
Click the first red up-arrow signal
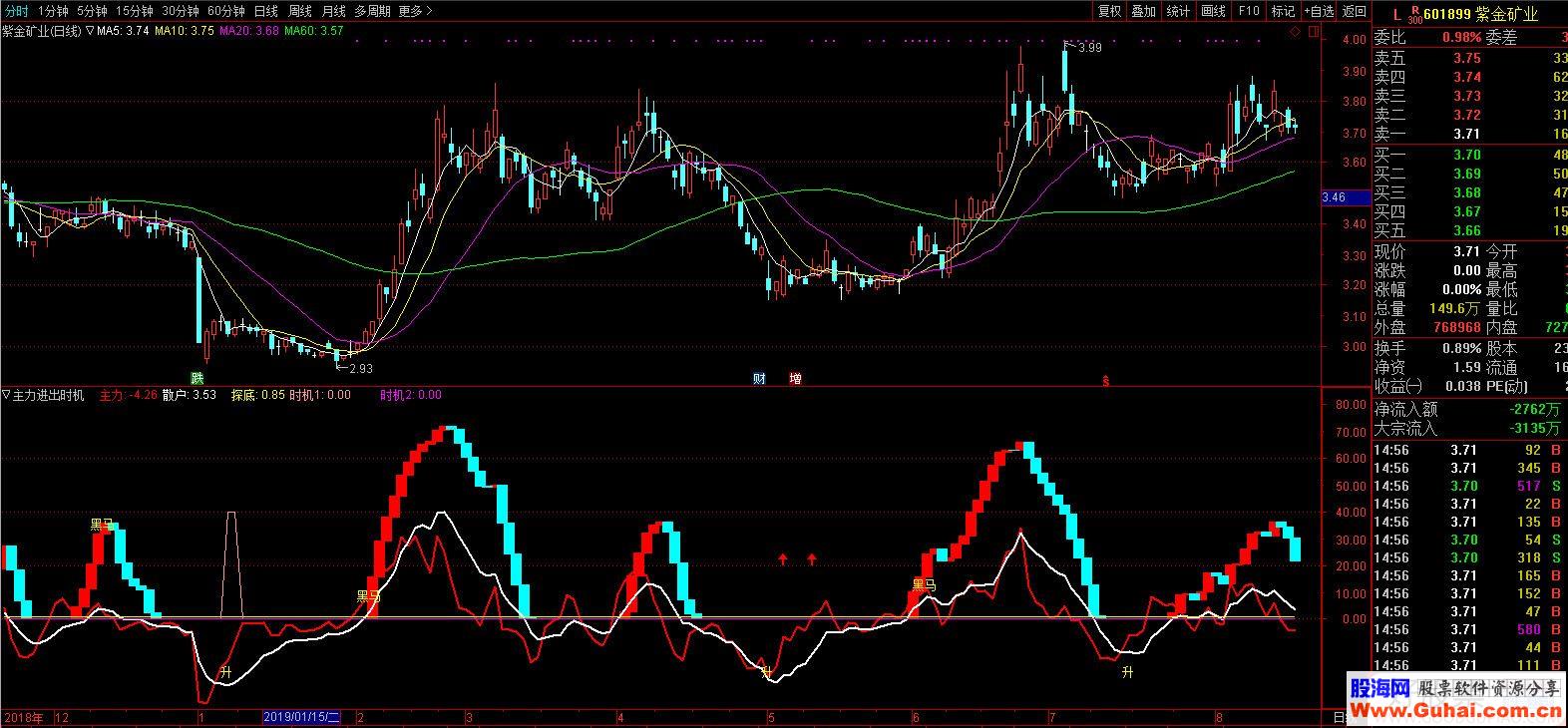[783, 558]
